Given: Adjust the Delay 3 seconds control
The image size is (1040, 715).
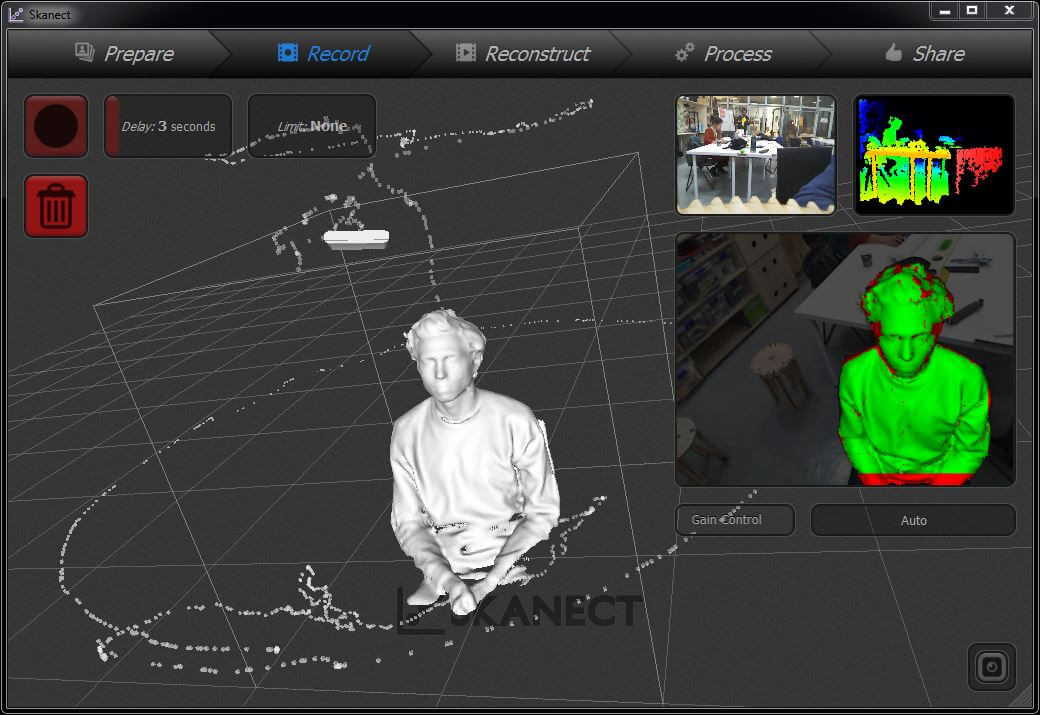Looking at the screenshot, I should [168, 126].
